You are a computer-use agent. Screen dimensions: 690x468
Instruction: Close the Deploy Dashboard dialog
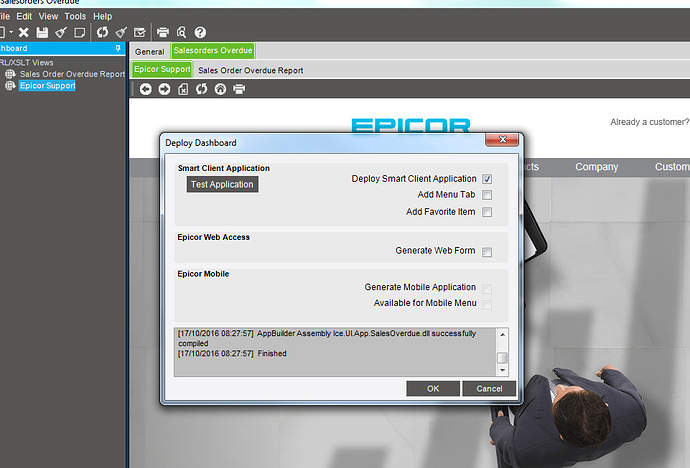tap(502, 139)
